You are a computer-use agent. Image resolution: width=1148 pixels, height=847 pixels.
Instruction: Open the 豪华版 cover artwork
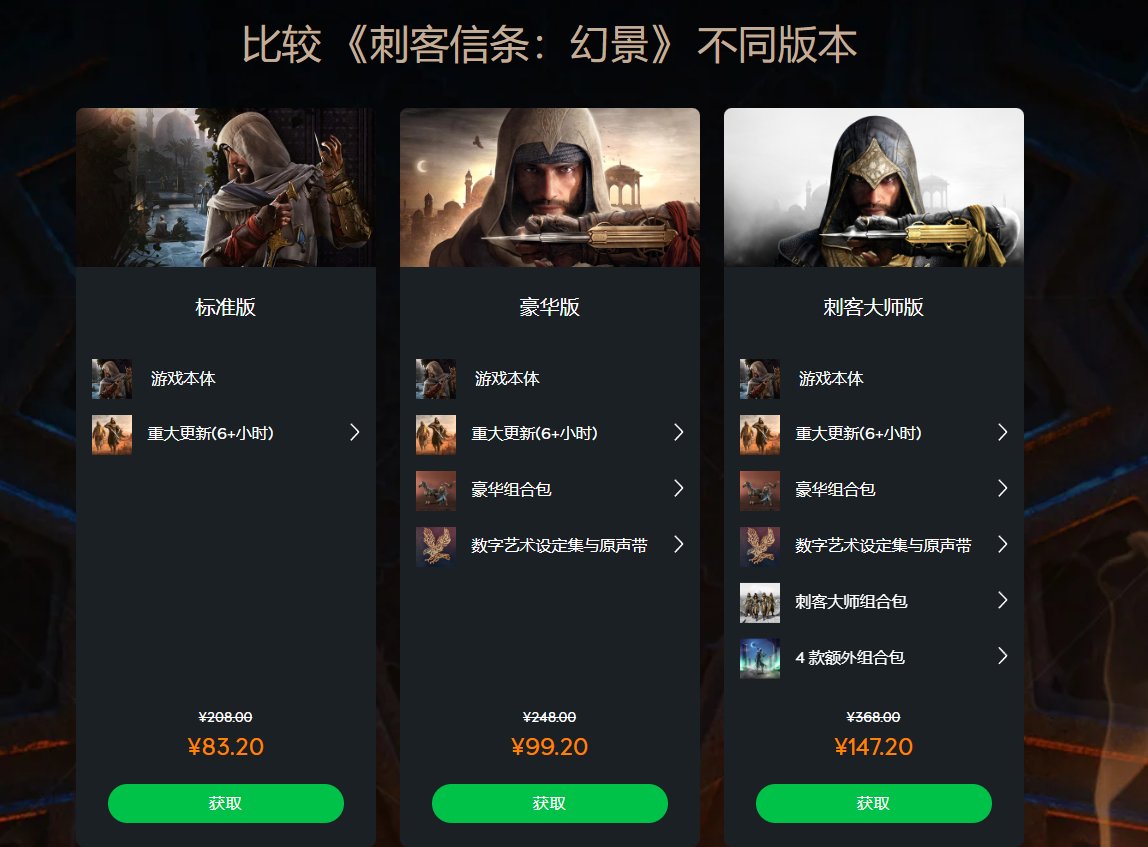[550, 187]
